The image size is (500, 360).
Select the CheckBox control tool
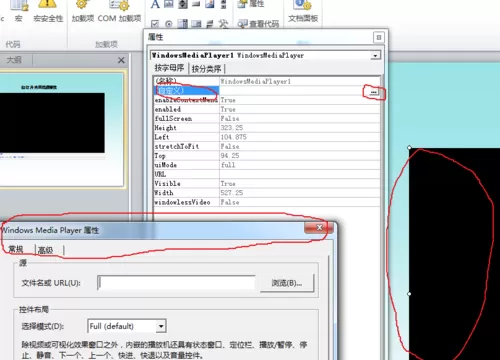[x=155, y=24]
